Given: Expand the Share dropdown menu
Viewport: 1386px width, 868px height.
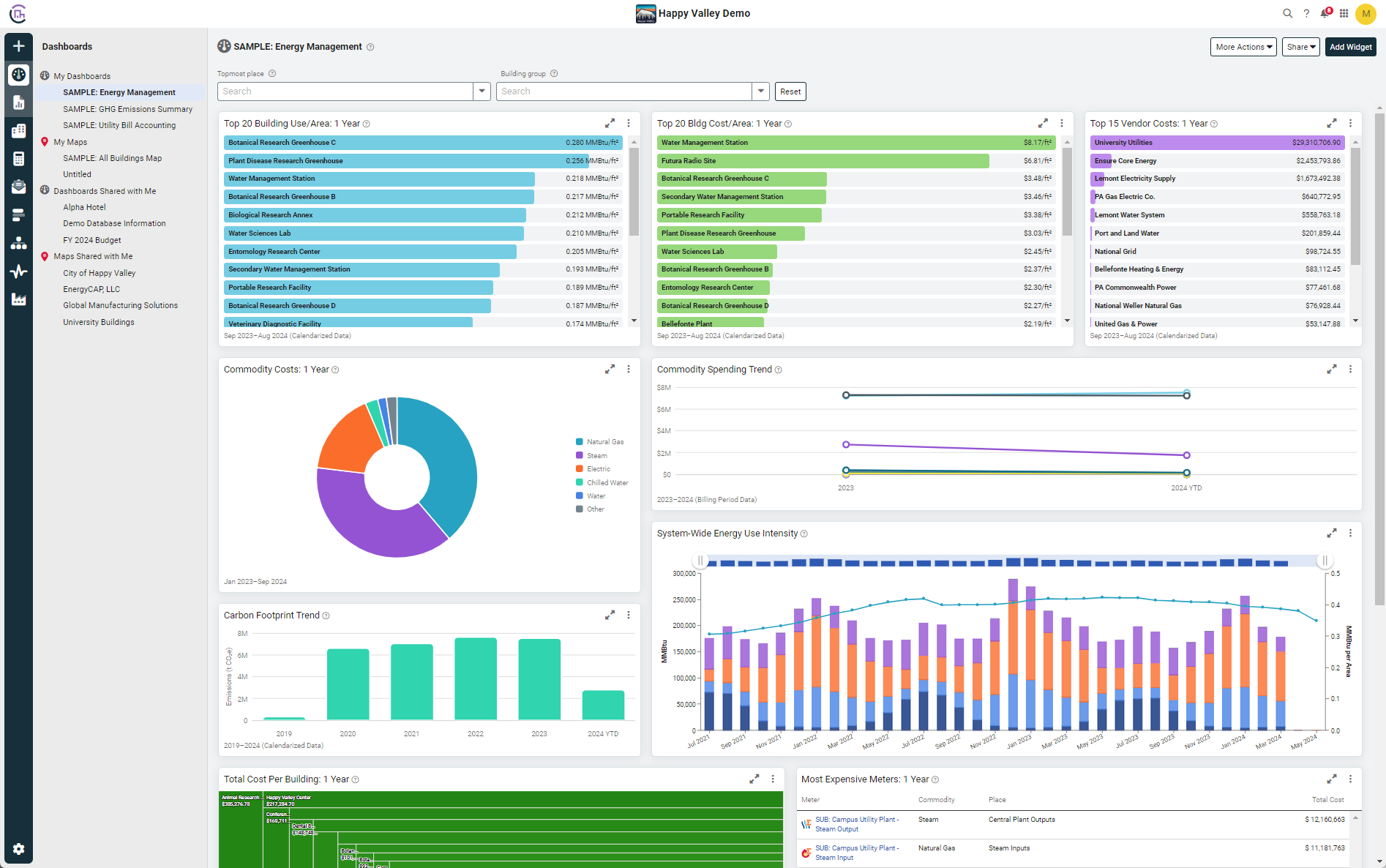Looking at the screenshot, I should tap(1300, 46).
